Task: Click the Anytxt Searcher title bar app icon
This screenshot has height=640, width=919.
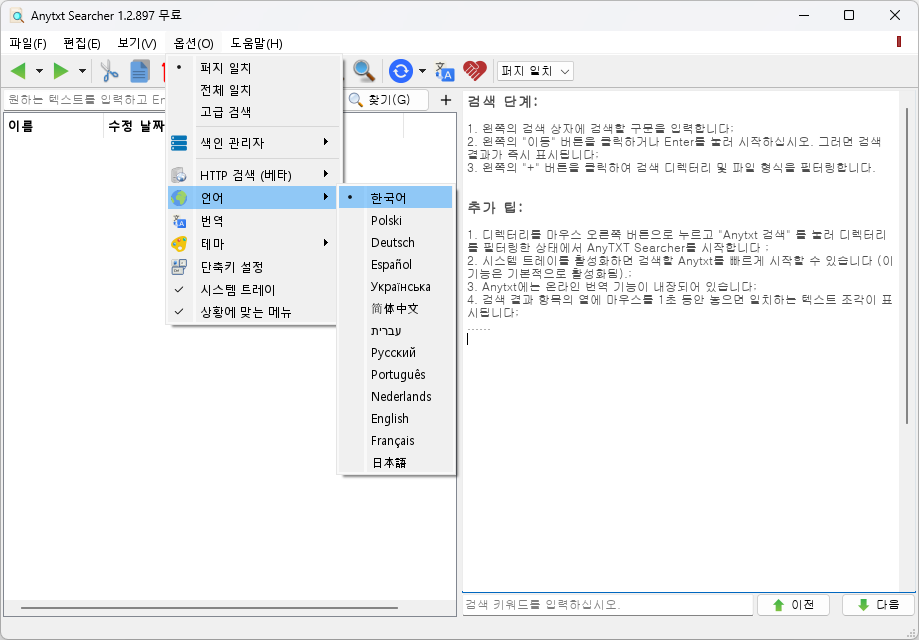Action: (x=18, y=16)
